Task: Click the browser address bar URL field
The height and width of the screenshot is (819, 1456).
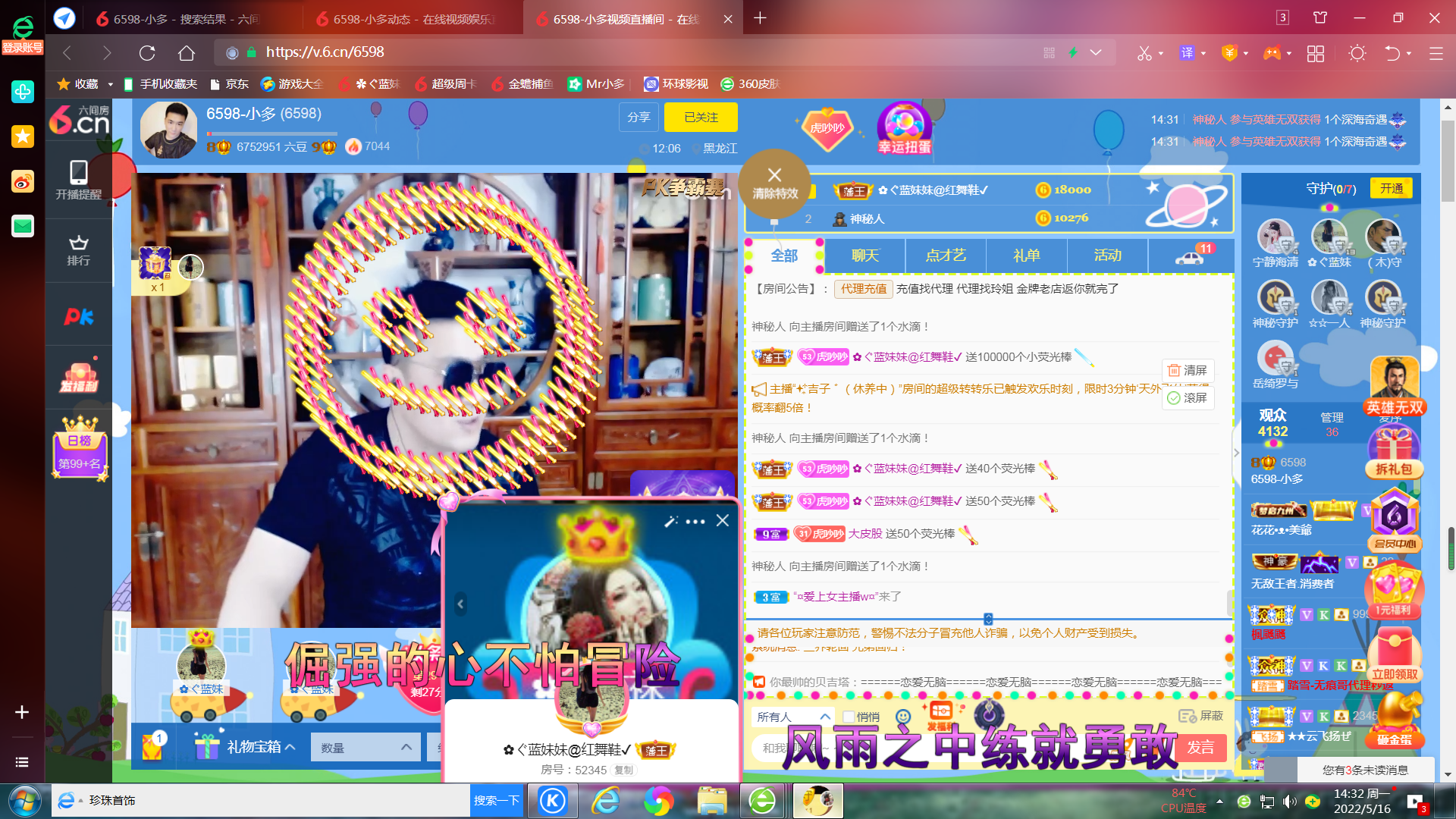Action: [x=629, y=52]
